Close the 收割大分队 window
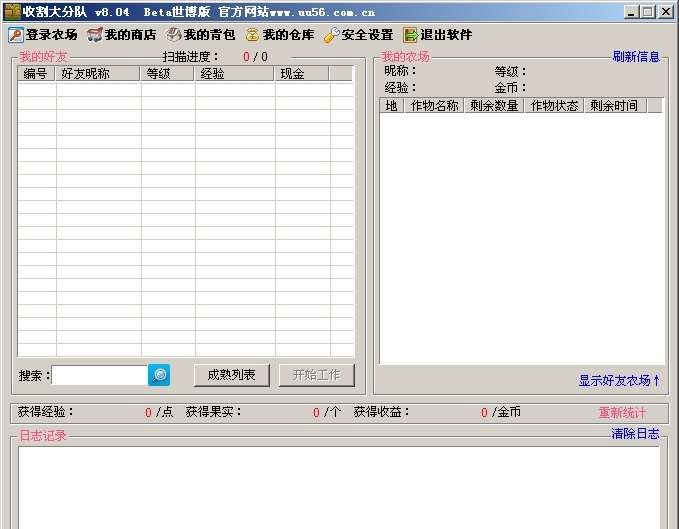Viewport: 679px width, 529px height. 665,12
